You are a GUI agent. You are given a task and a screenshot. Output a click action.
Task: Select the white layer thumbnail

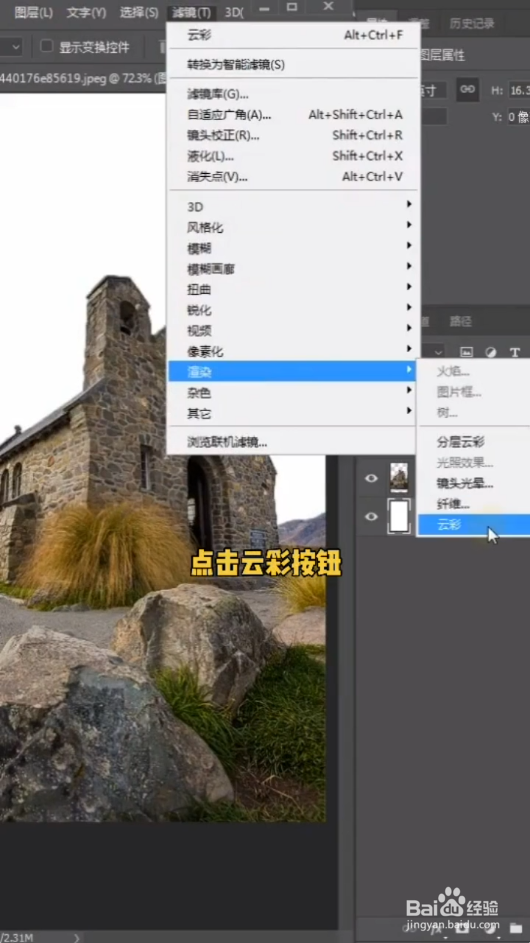pos(399,516)
